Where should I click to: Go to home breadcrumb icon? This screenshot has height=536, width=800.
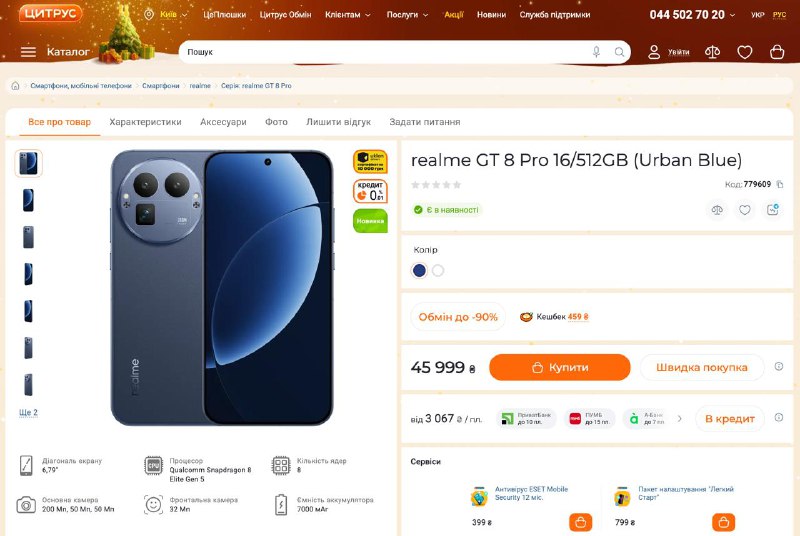click(x=15, y=86)
